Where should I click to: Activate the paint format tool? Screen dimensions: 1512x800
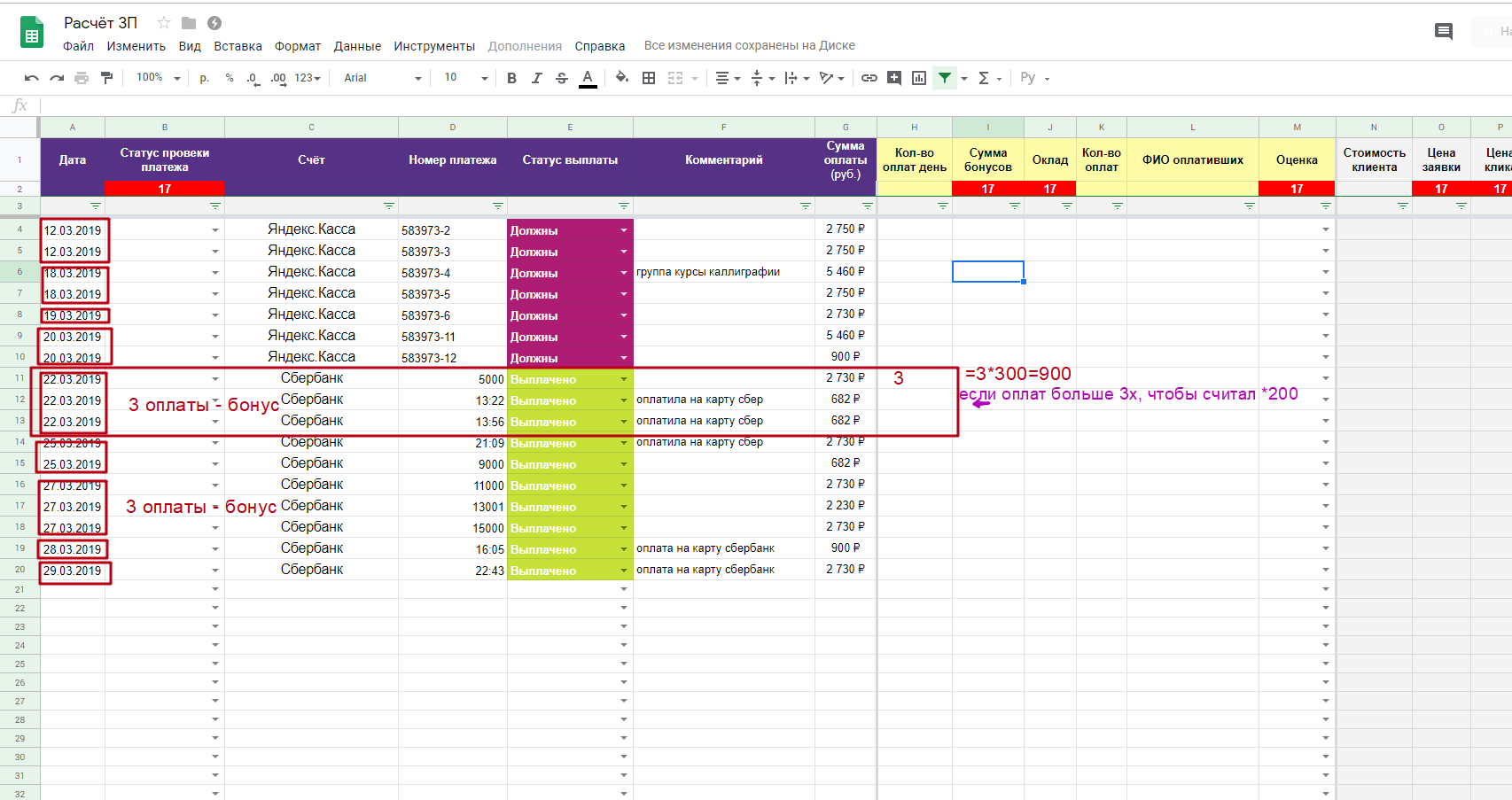pyautogui.click(x=107, y=78)
